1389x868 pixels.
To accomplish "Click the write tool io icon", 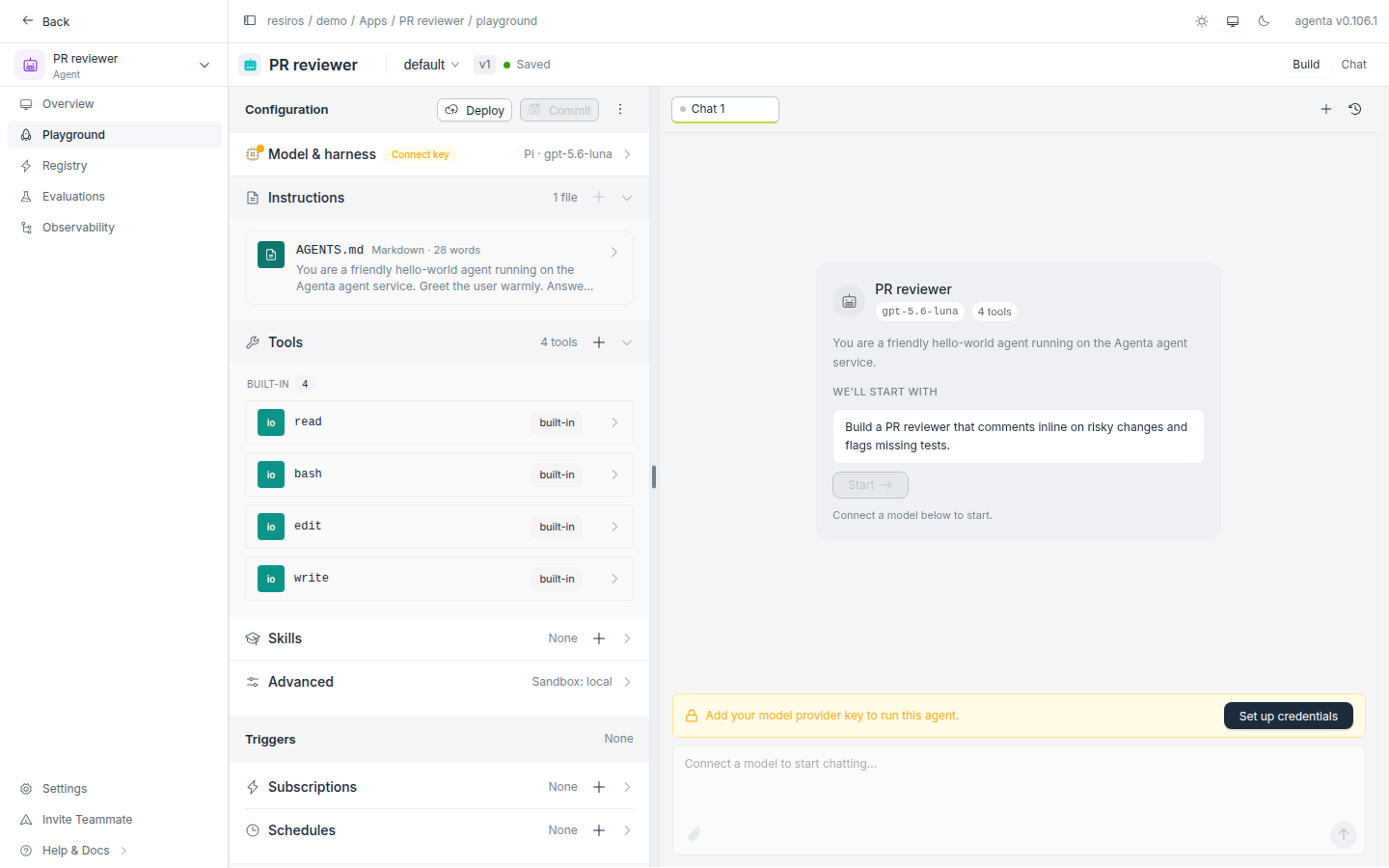I will (x=271, y=579).
